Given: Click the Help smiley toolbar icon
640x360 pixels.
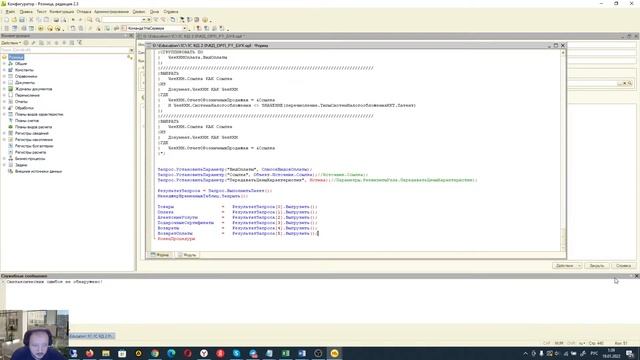Looking at the screenshot, I should 205,20.
